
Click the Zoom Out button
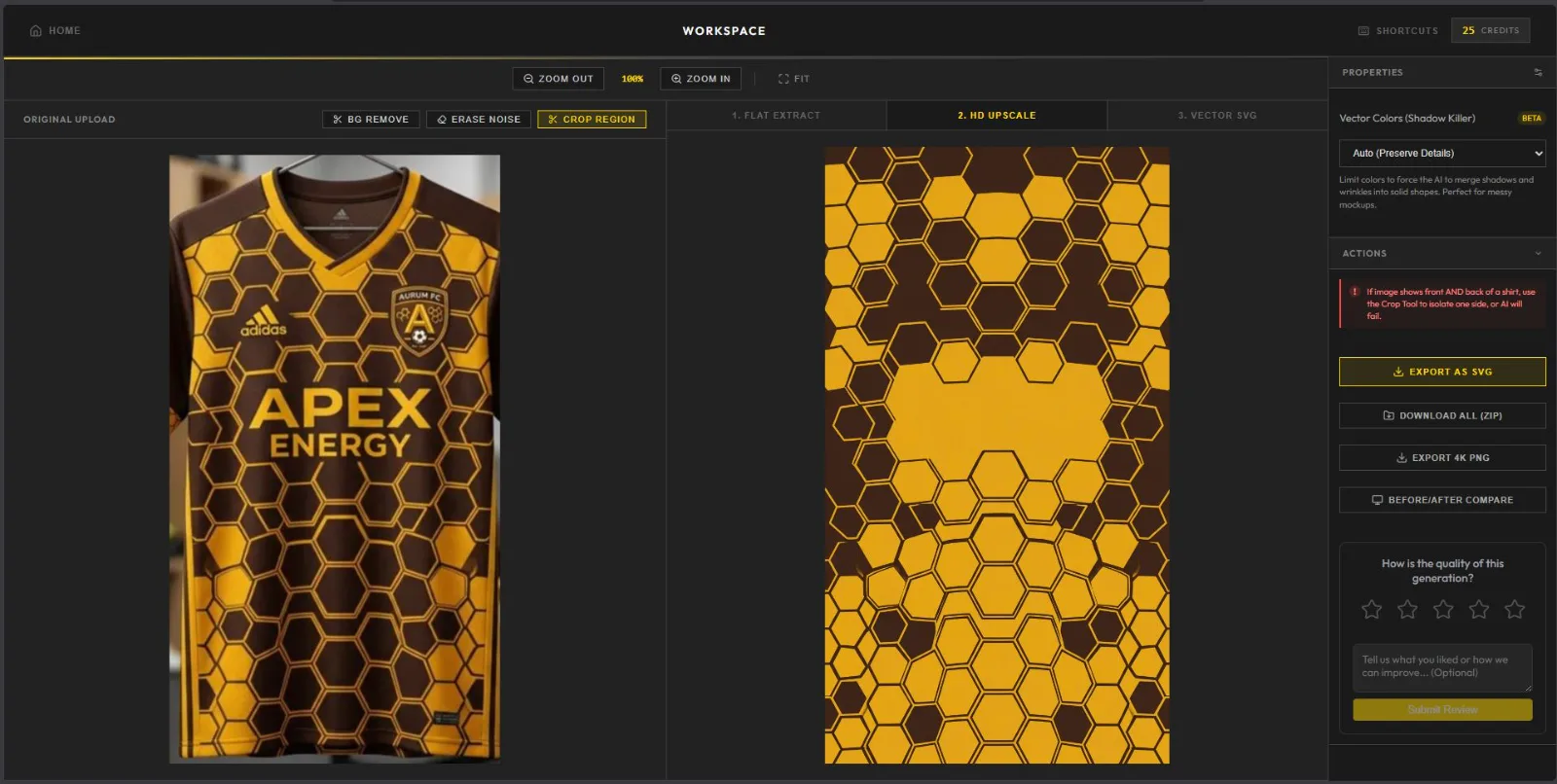coord(559,79)
